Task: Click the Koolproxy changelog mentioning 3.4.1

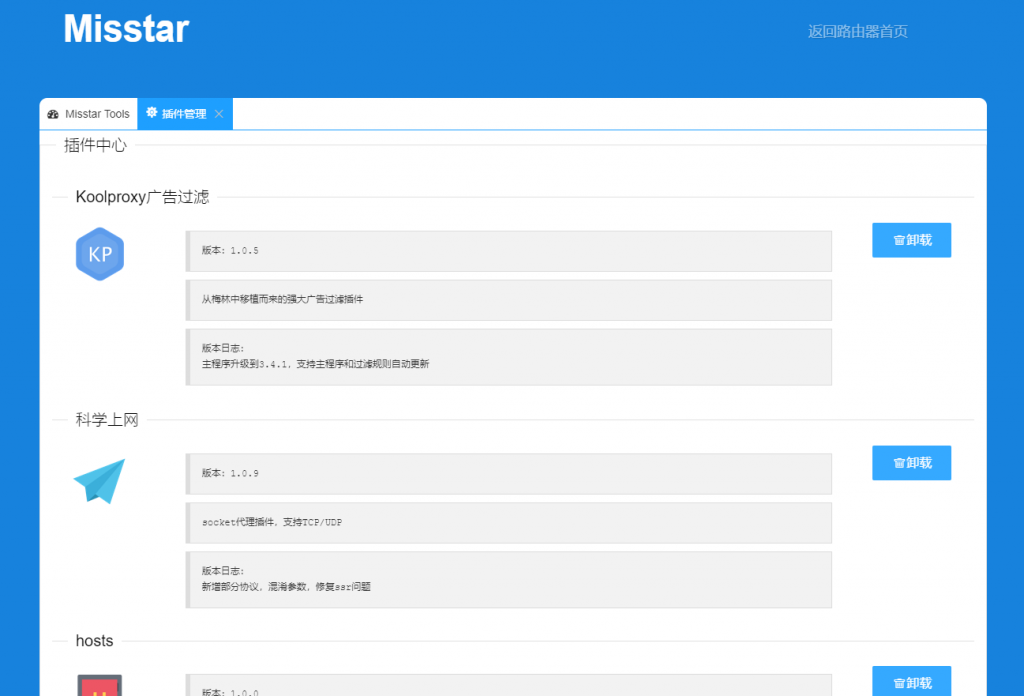Action: coord(508,356)
